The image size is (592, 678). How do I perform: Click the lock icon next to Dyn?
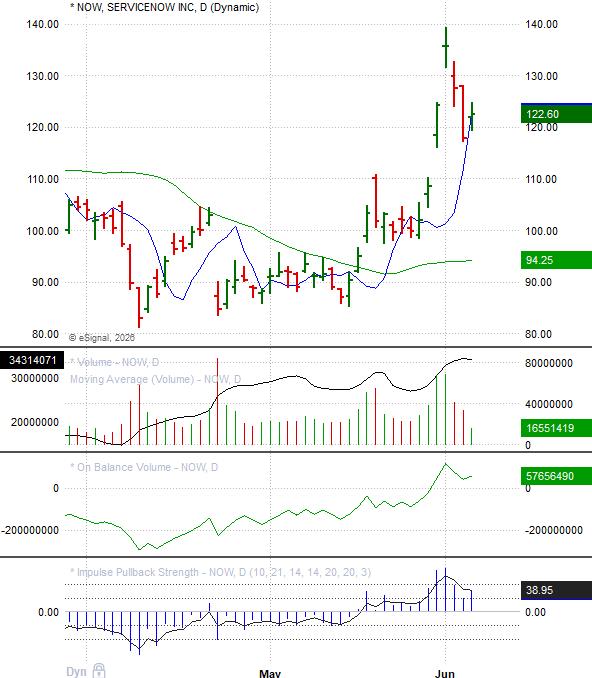tap(99, 671)
